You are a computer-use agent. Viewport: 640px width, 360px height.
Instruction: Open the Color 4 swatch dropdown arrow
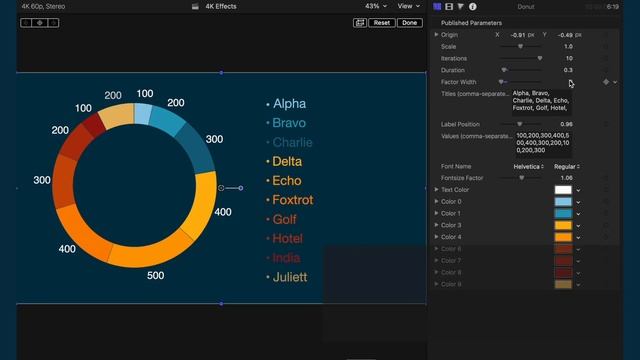pyautogui.click(x=578, y=238)
